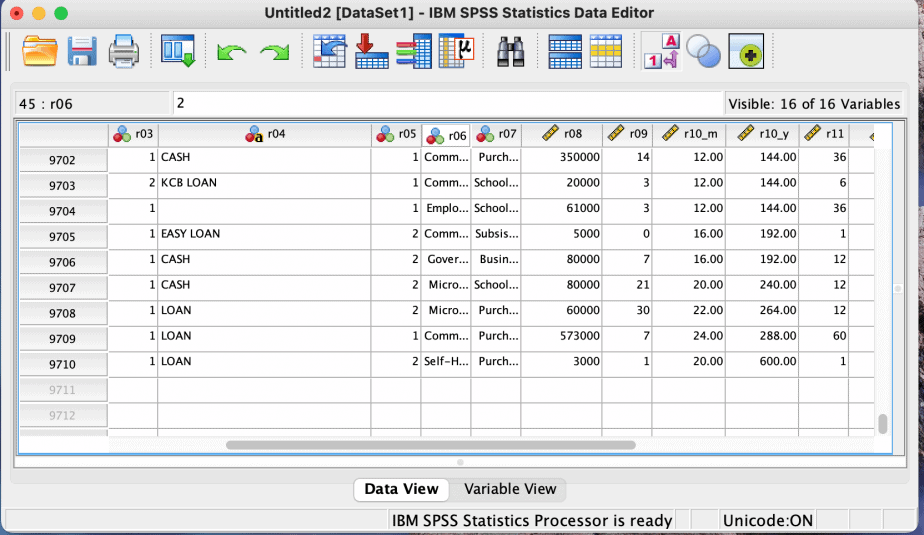924x535 pixels.
Task: Use Variable Sets circles icon
Action: click(x=704, y=52)
